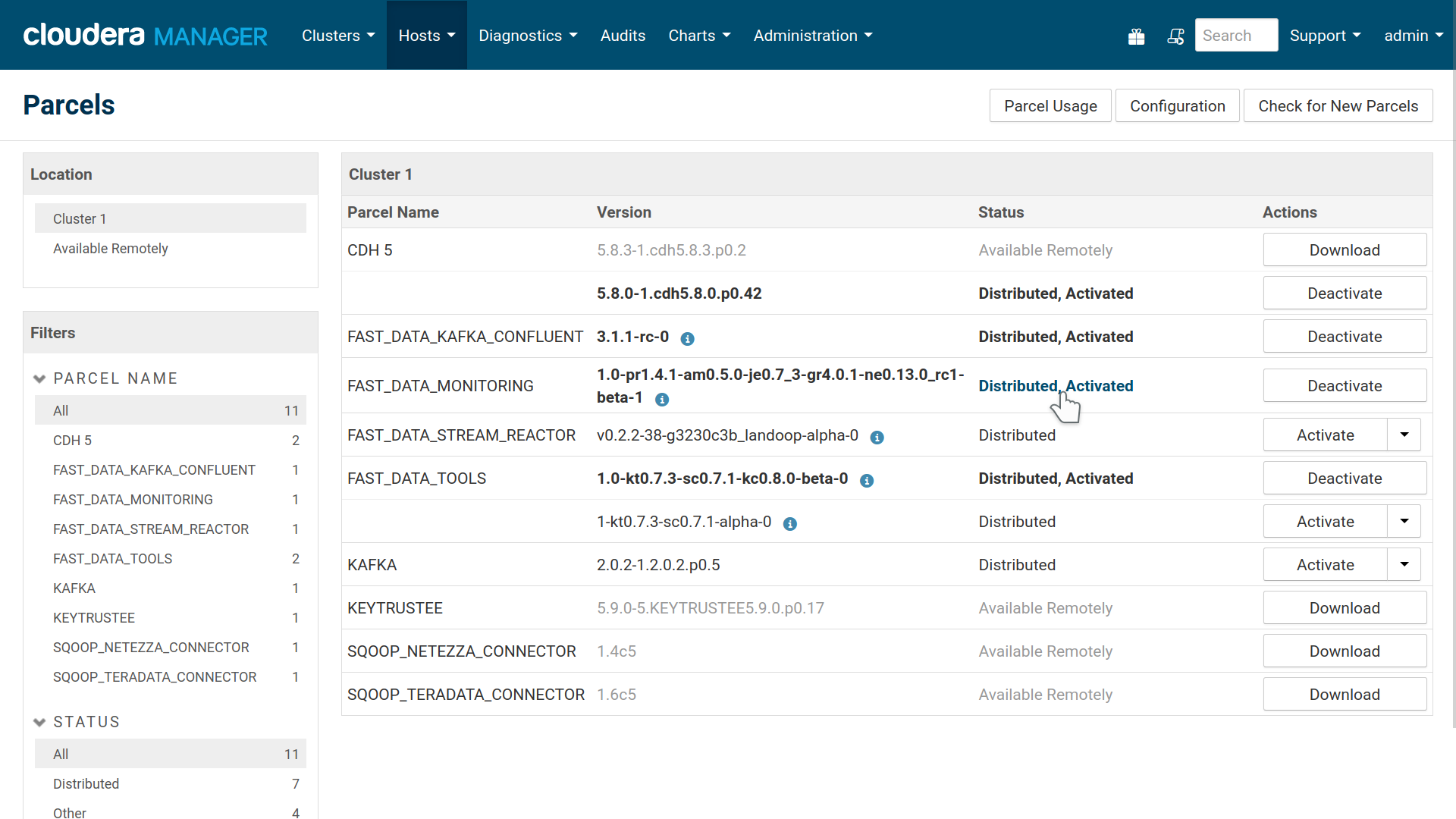This screenshot has height=819, width=1456.
Task: Open the Clusters menu
Action: [338, 36]
